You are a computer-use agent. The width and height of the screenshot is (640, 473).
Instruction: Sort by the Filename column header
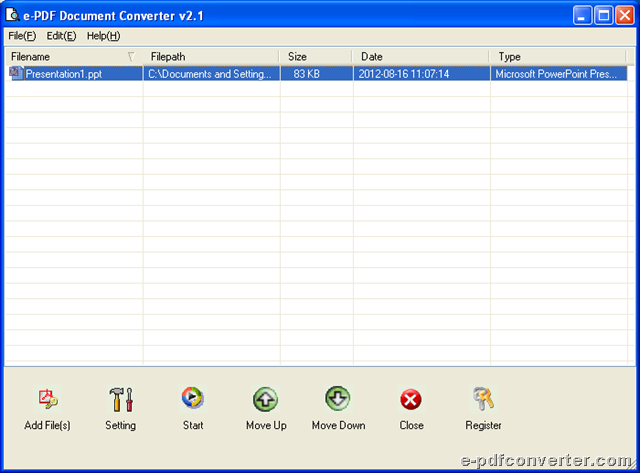[x=74, y=57]
